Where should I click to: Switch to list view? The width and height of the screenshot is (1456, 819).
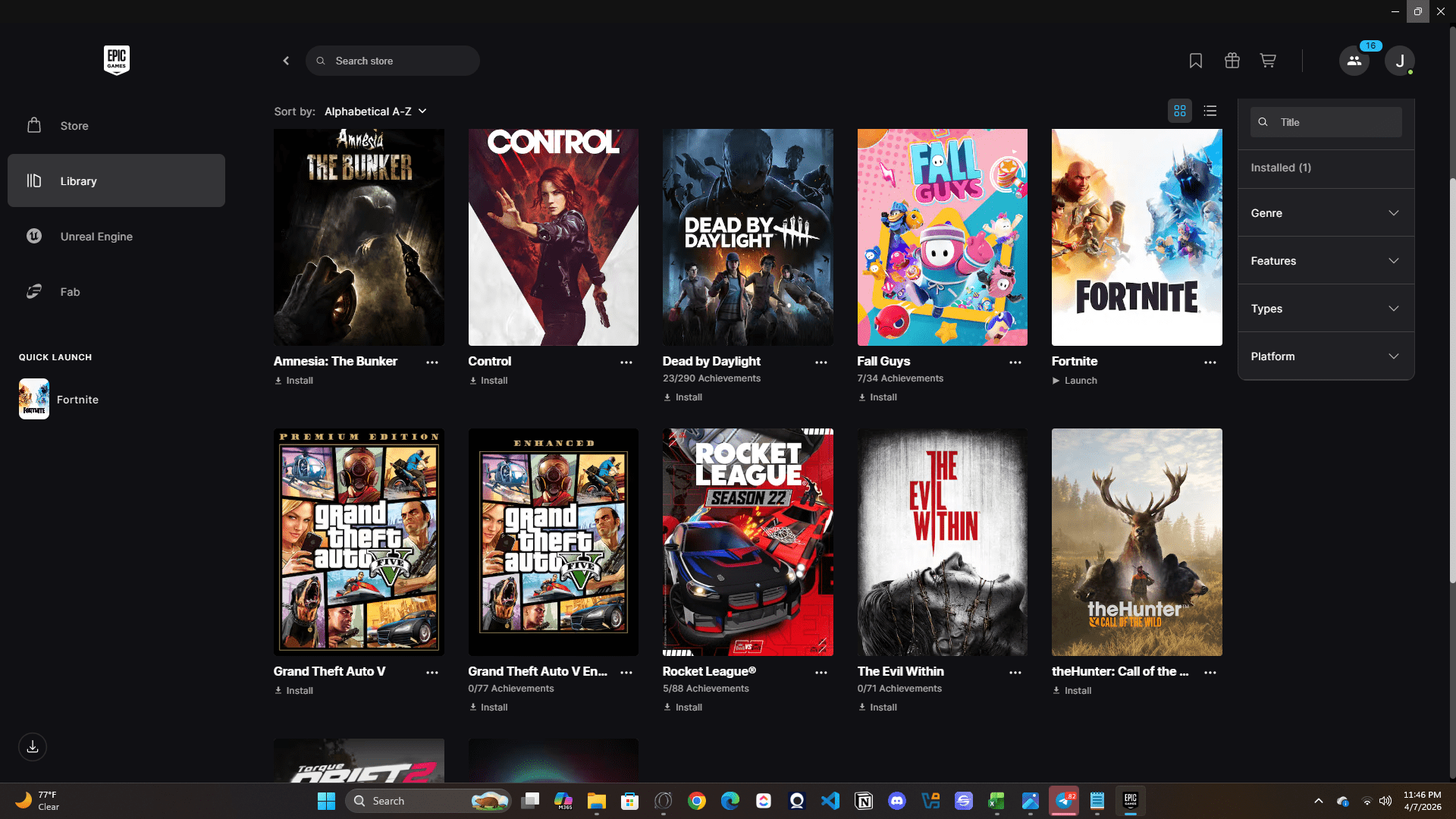1210,111
